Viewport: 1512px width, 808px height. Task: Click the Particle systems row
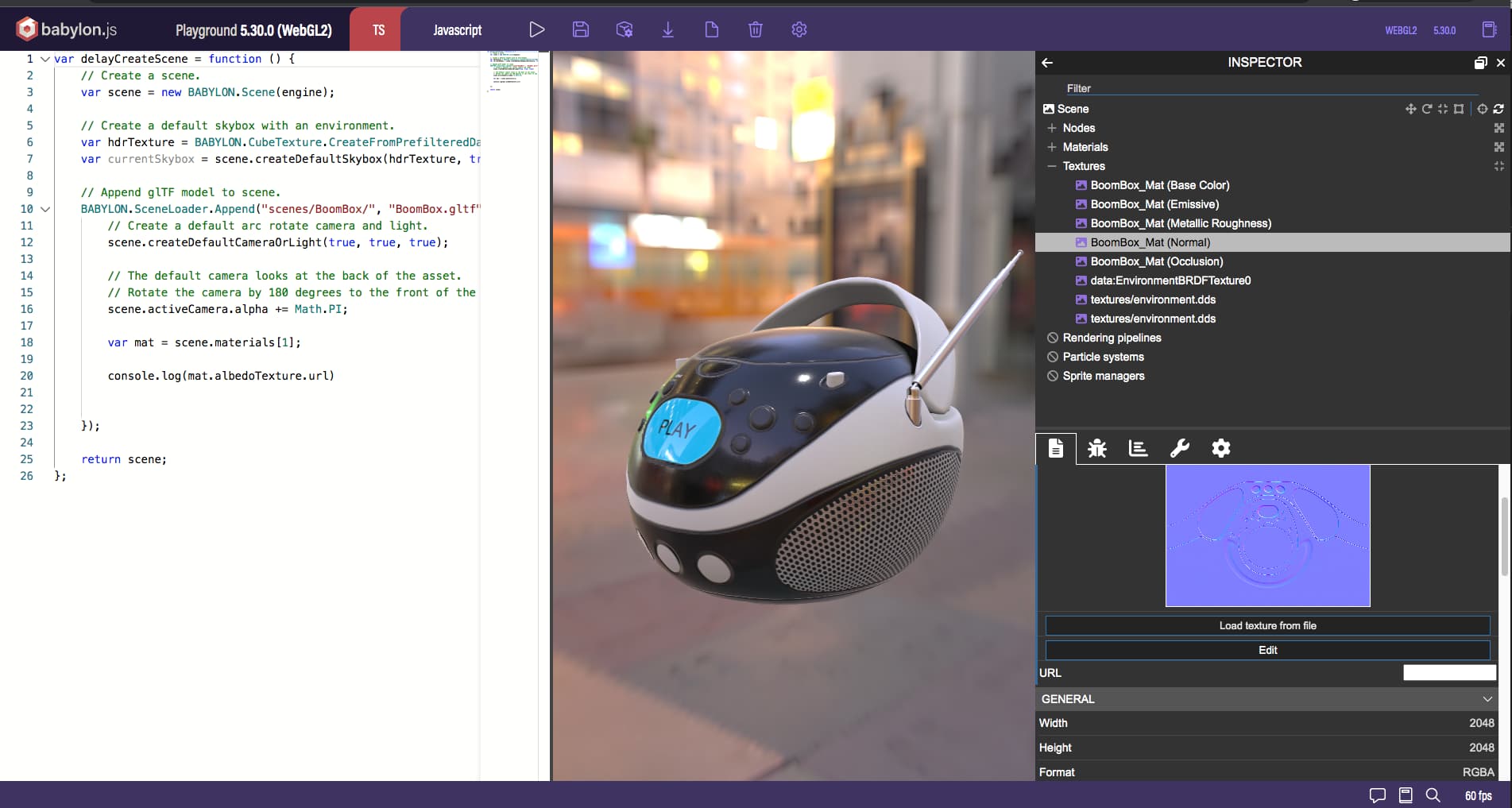tap(1103, 357)
